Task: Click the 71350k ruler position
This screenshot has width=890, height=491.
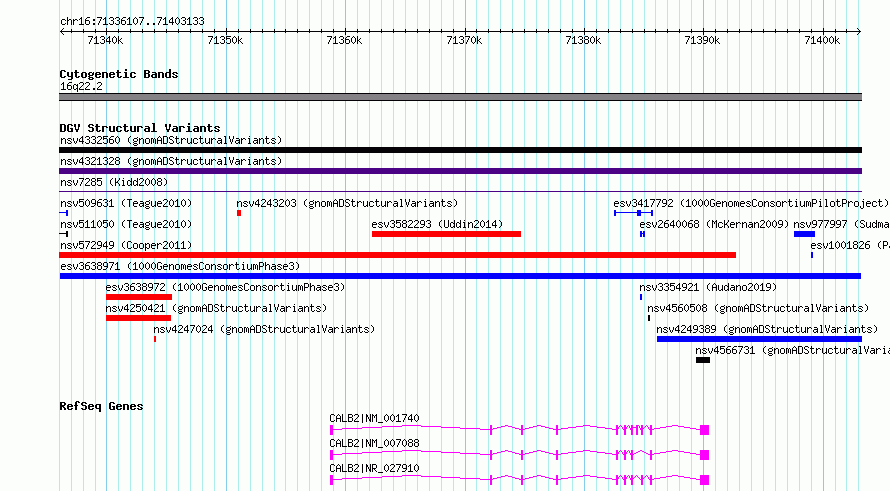Action: click(225, 40)
